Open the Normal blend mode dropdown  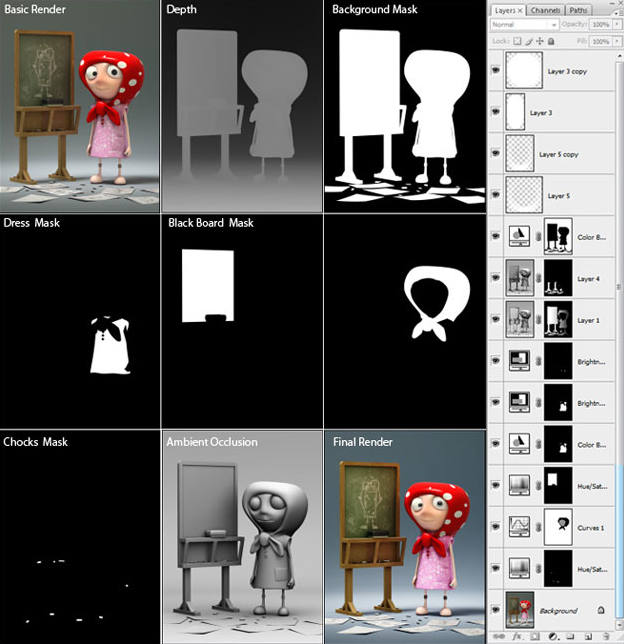524,25
